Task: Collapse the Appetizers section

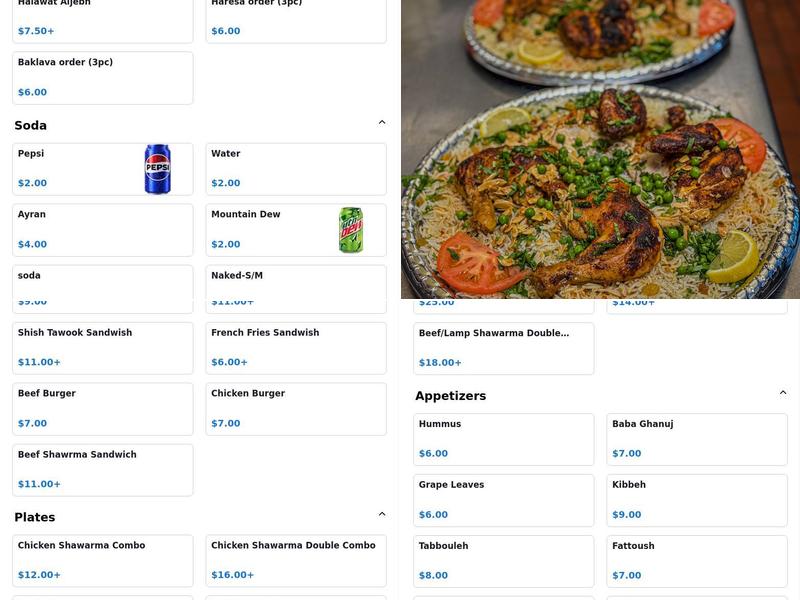Action: [782, 394]
